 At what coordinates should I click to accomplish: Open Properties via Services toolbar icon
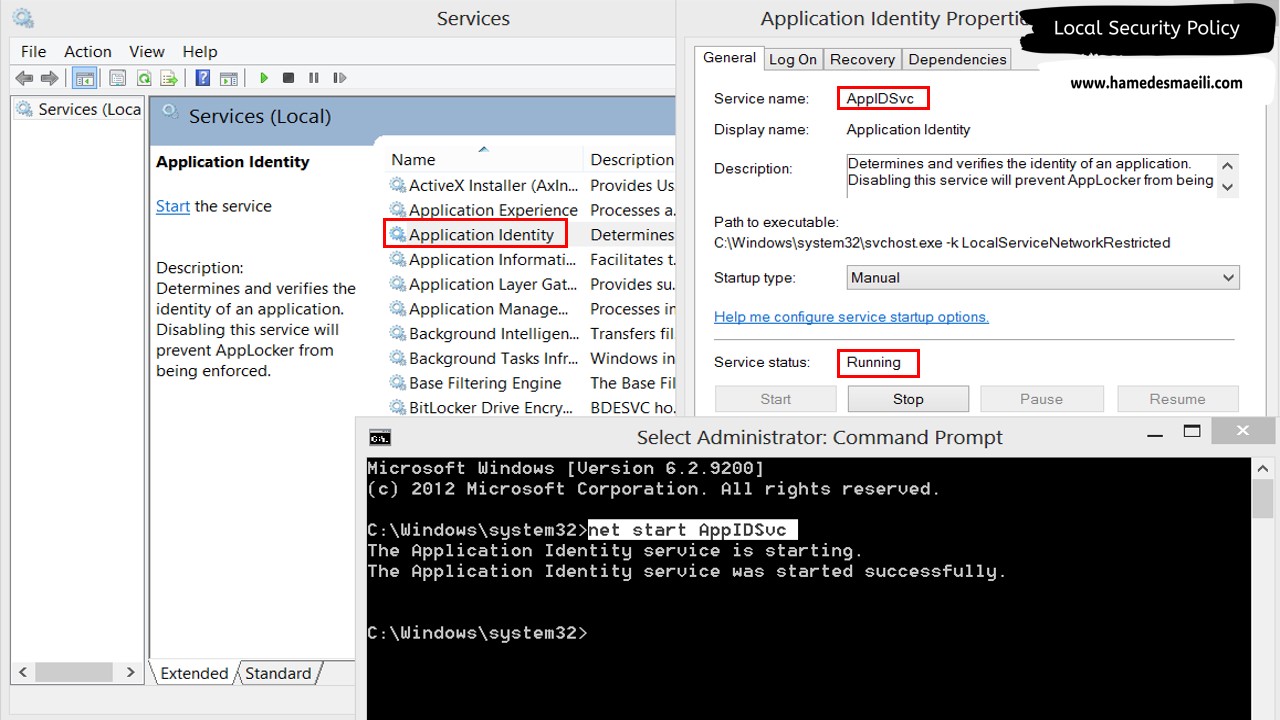pyautogui.click(x=118, y=78)
